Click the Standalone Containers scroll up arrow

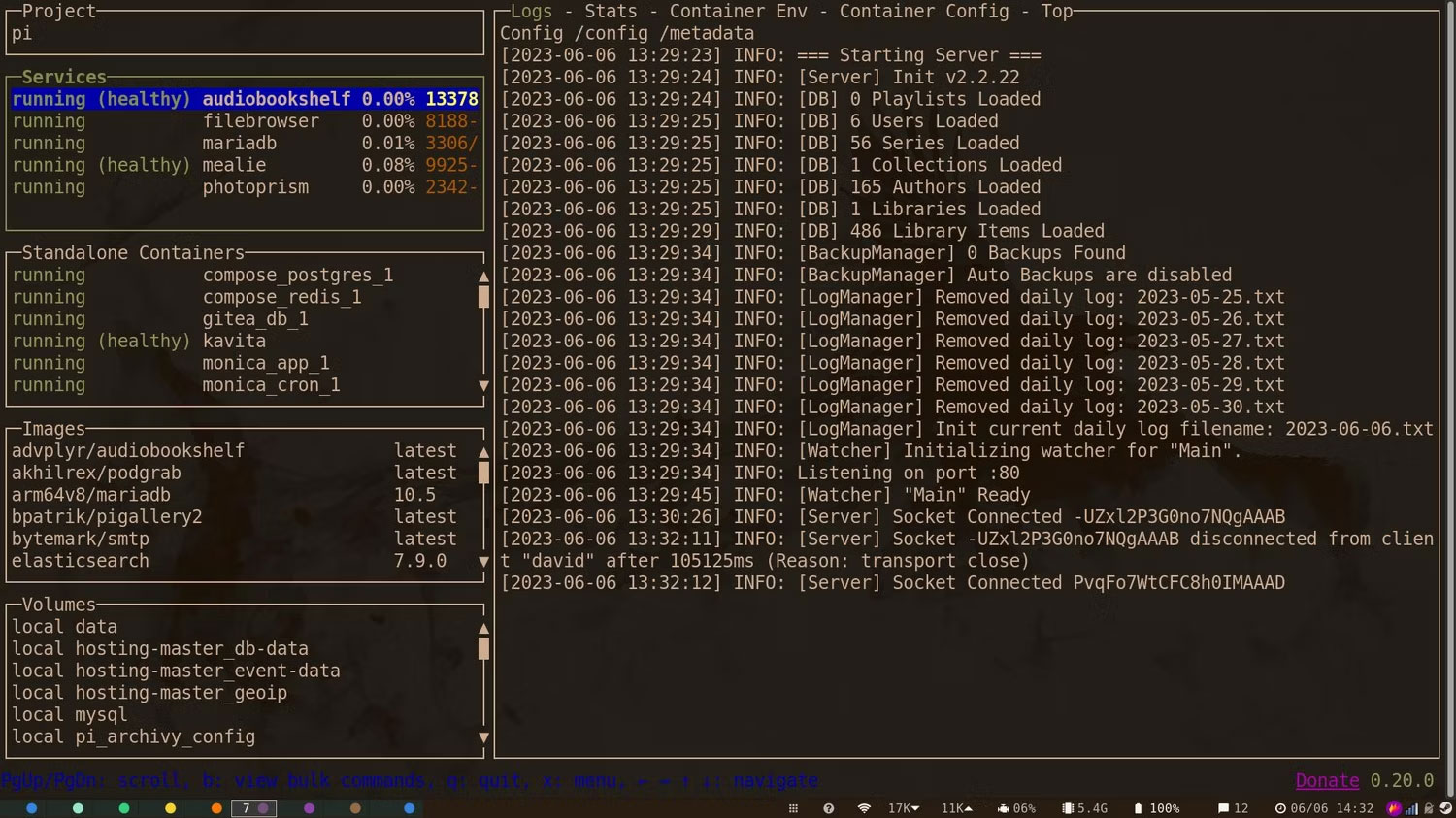(x=483, y=277)
